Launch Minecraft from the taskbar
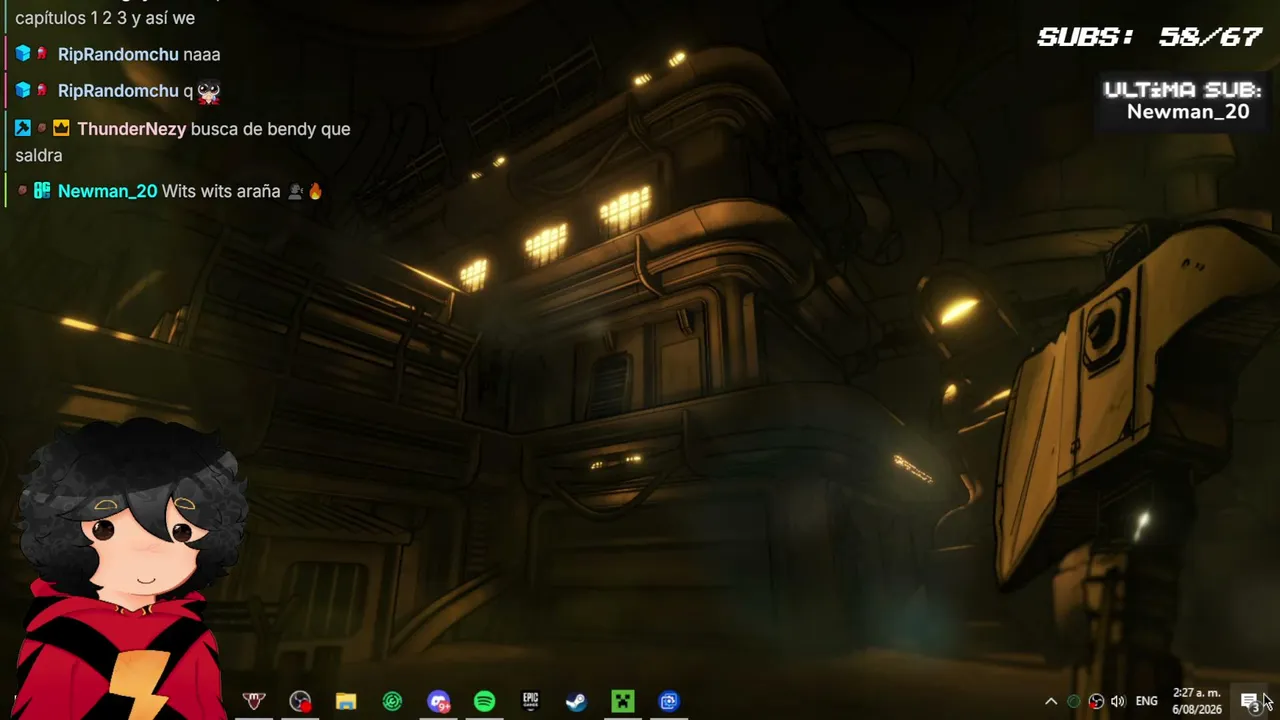The image size is (1280, 720). [x=623, y=702]
